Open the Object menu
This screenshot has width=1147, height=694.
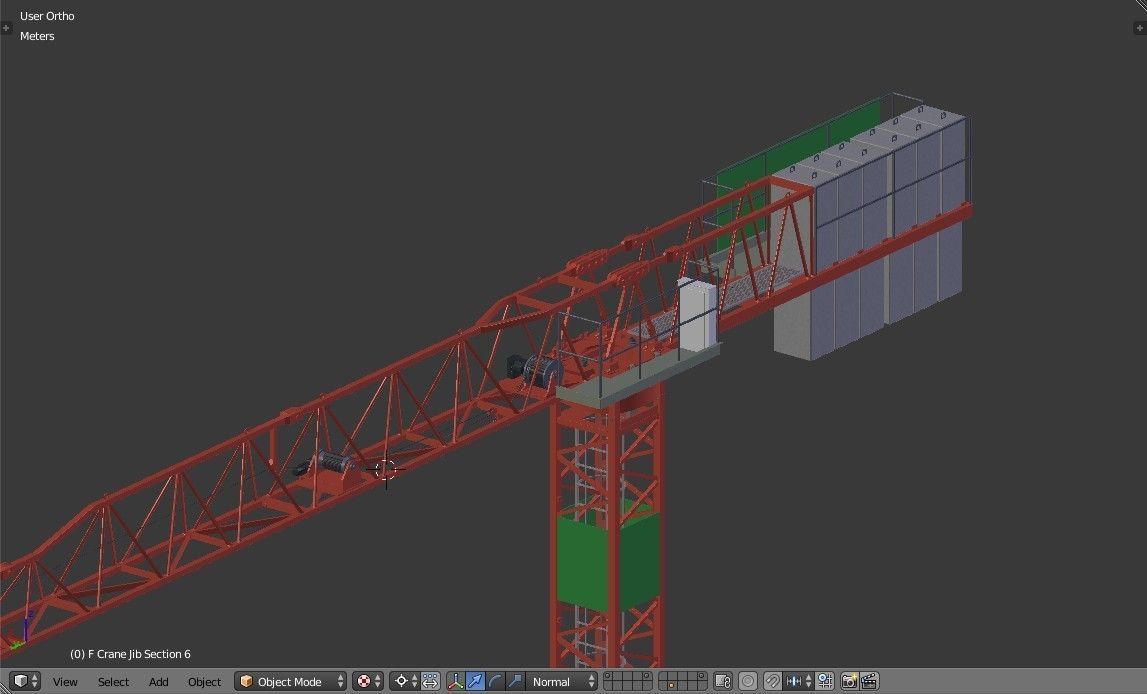204,681
